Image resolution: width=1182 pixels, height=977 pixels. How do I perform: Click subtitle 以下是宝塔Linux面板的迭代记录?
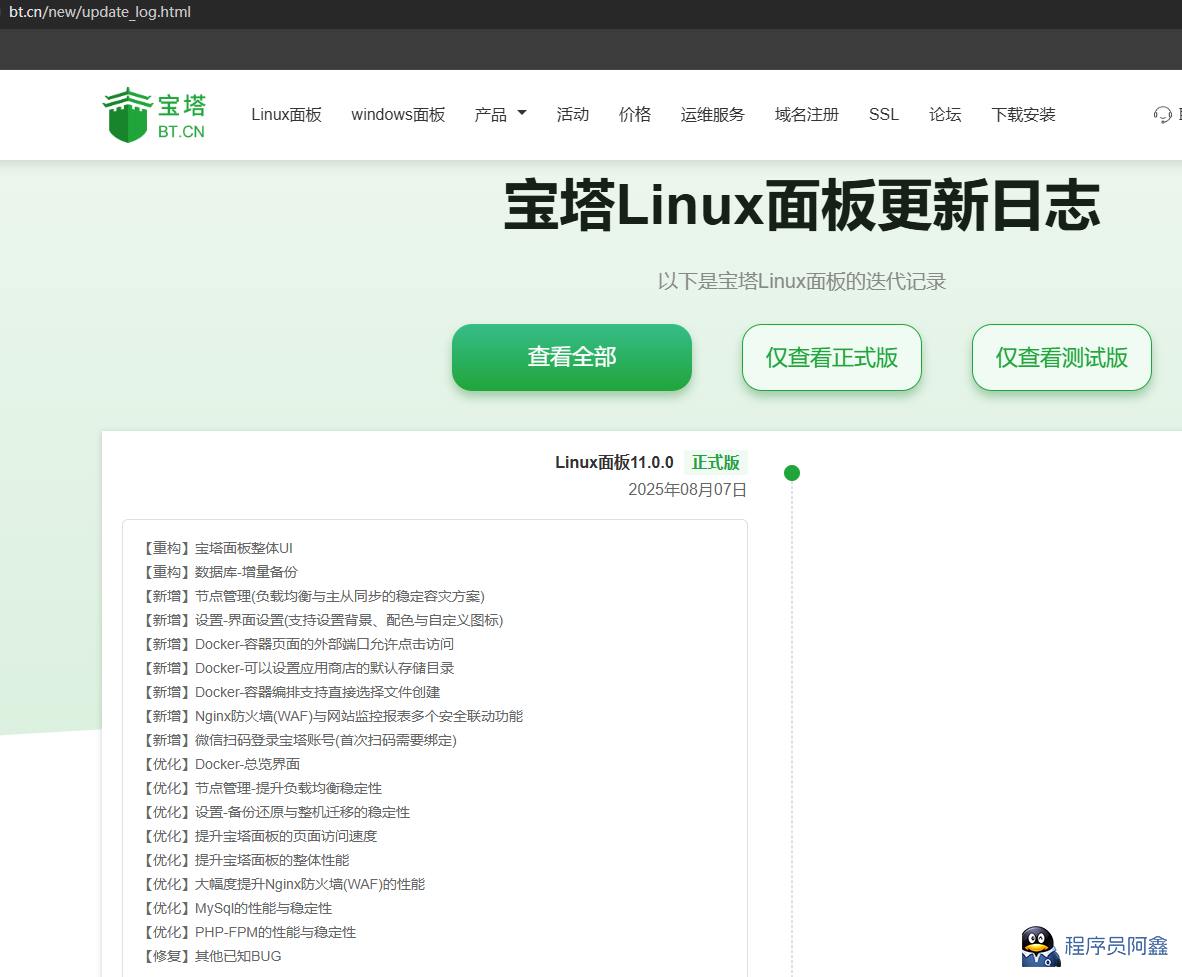(802, 281)
